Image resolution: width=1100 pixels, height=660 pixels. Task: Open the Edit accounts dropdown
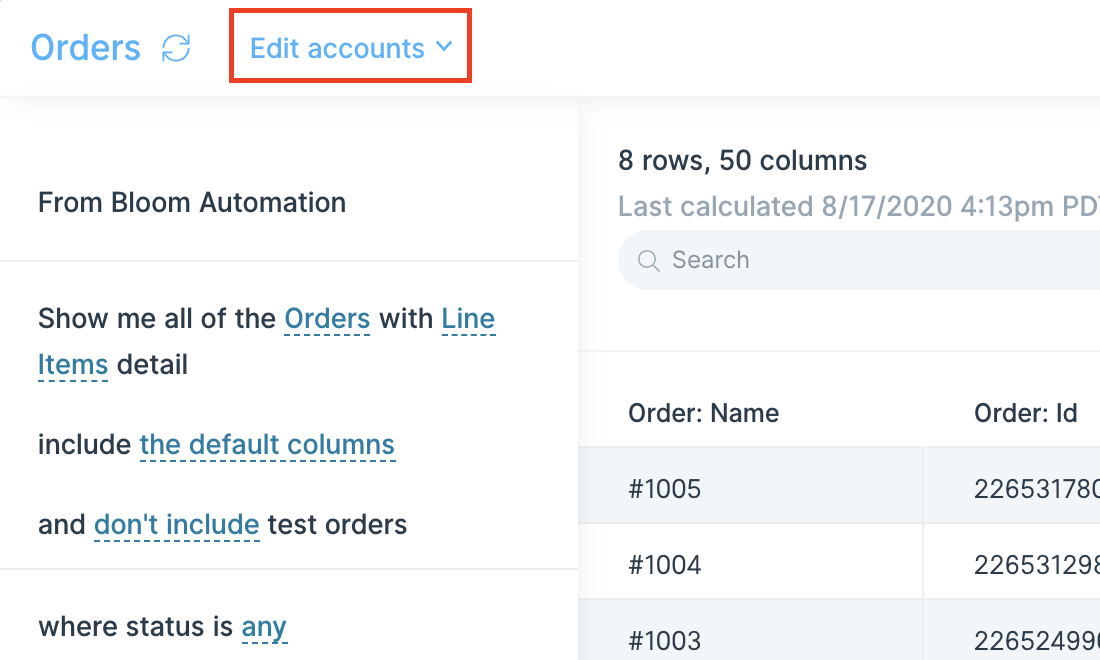coord(351,48)
